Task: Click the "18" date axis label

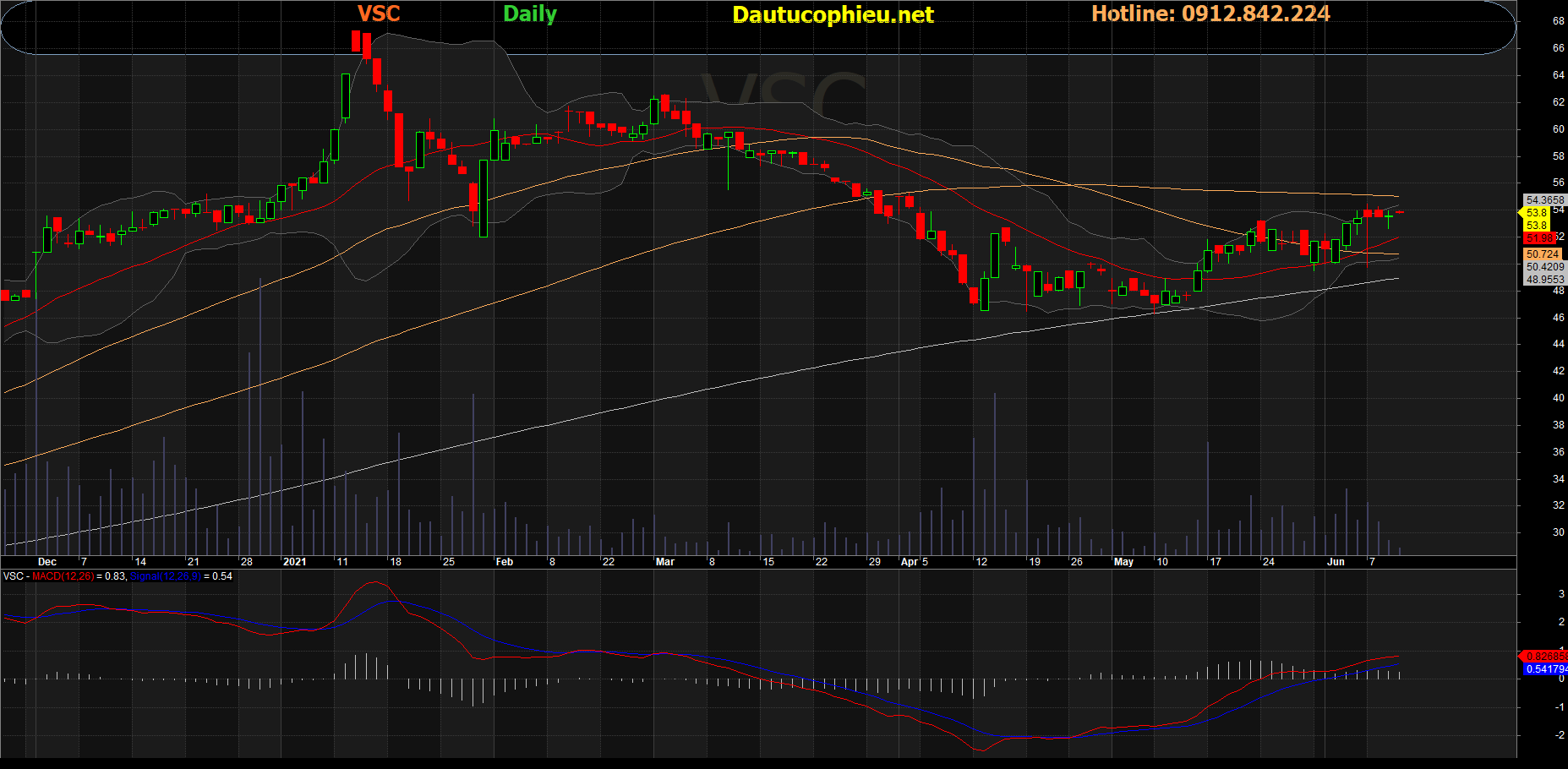Action: pos(396,562)
